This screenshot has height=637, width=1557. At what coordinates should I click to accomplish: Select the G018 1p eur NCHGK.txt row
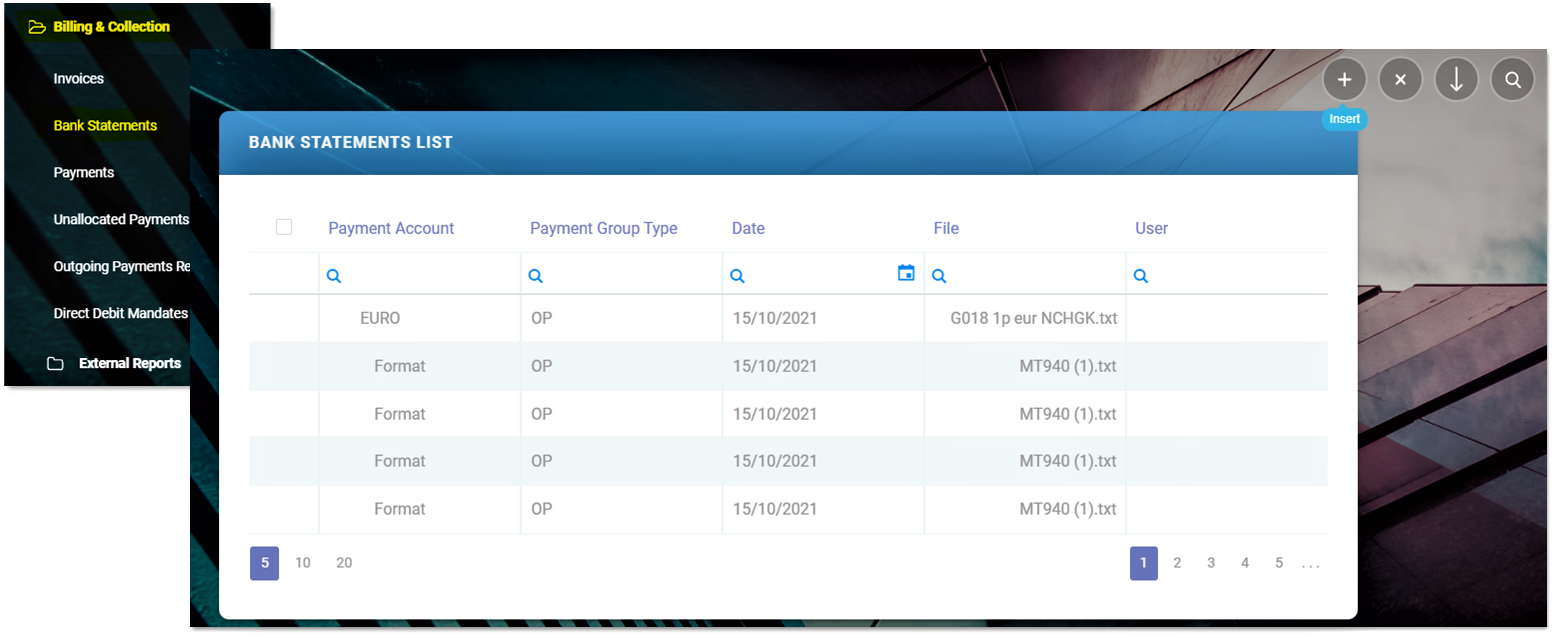[x=1034, y=318]
